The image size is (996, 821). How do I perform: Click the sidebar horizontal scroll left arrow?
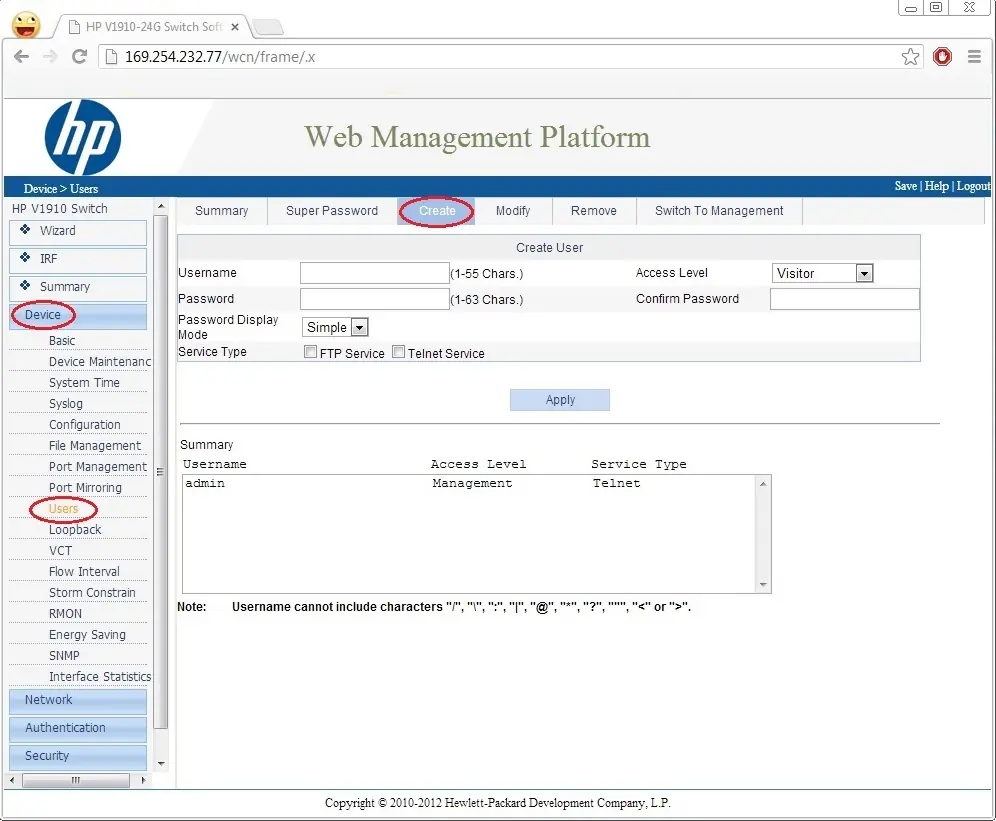pos(12,780)
